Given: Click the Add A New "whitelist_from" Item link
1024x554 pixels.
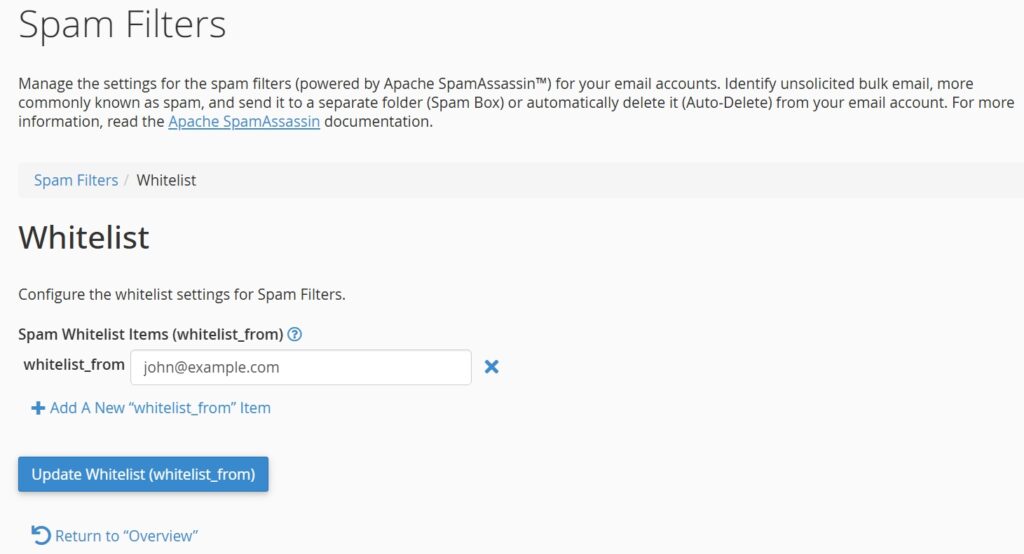Looking at the screenshot, I should click(160, 408).
